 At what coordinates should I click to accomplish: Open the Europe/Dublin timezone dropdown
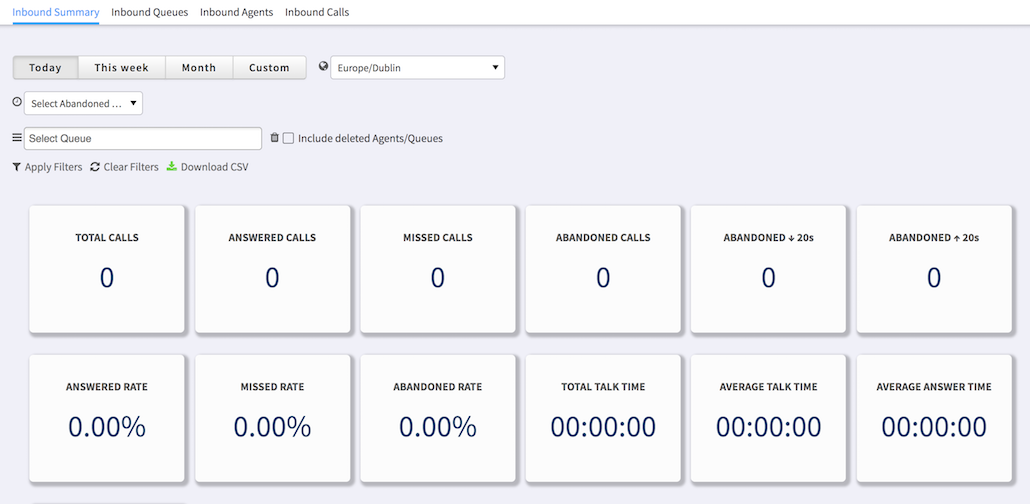click(417, 68)
